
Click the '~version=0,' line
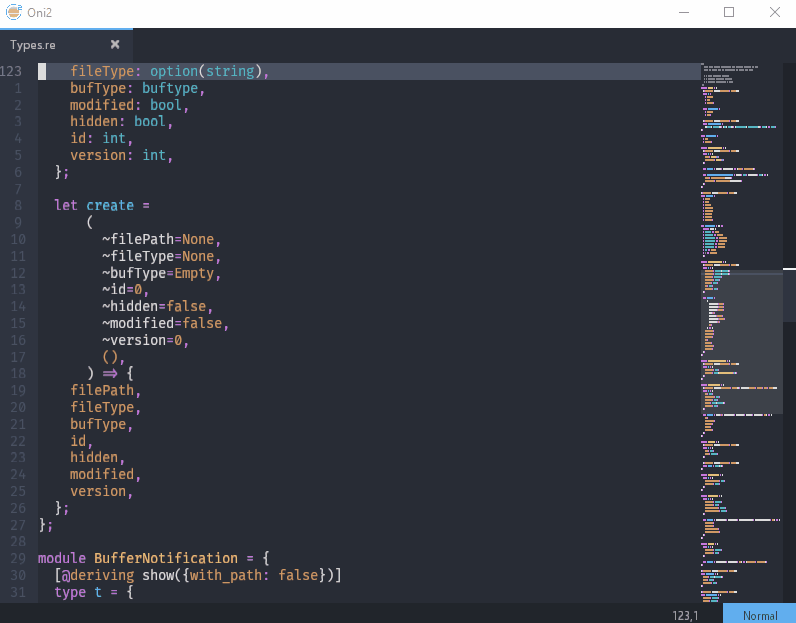pos(145,340)
